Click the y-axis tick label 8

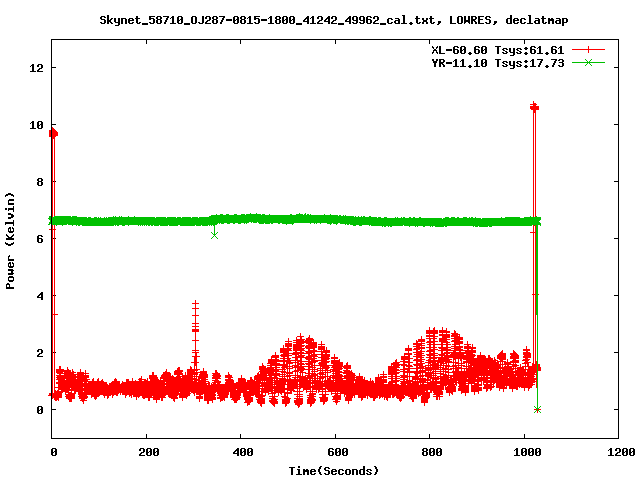[40, 182]
